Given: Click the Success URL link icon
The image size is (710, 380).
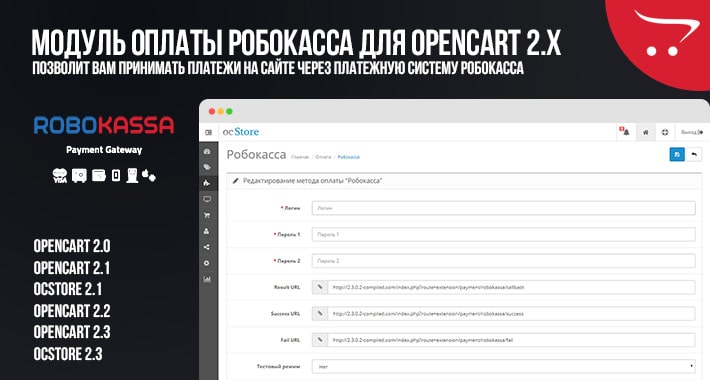Looking at the screenshot, I should 320,313.
